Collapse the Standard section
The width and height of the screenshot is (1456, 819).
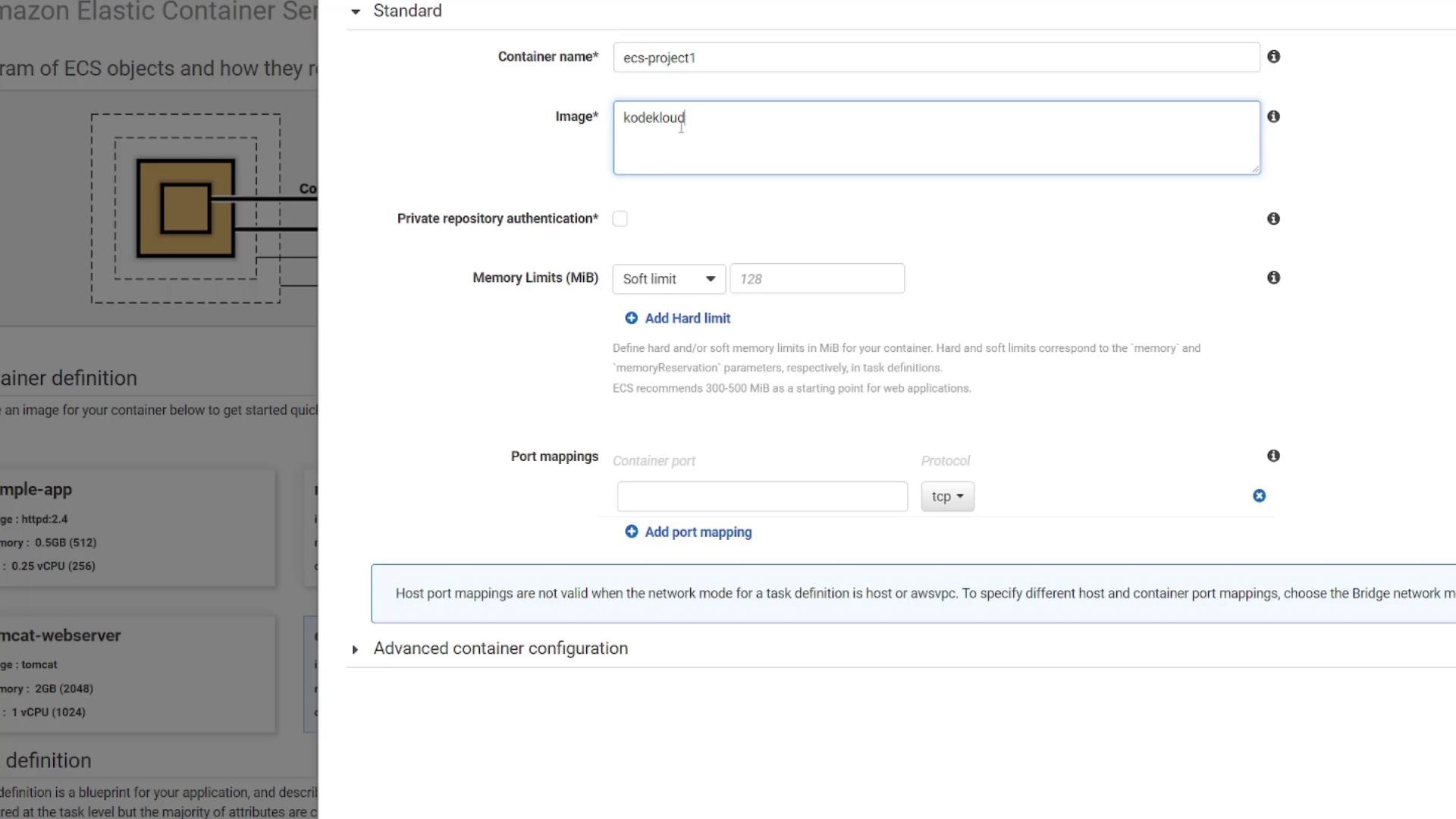click(356, 11)
